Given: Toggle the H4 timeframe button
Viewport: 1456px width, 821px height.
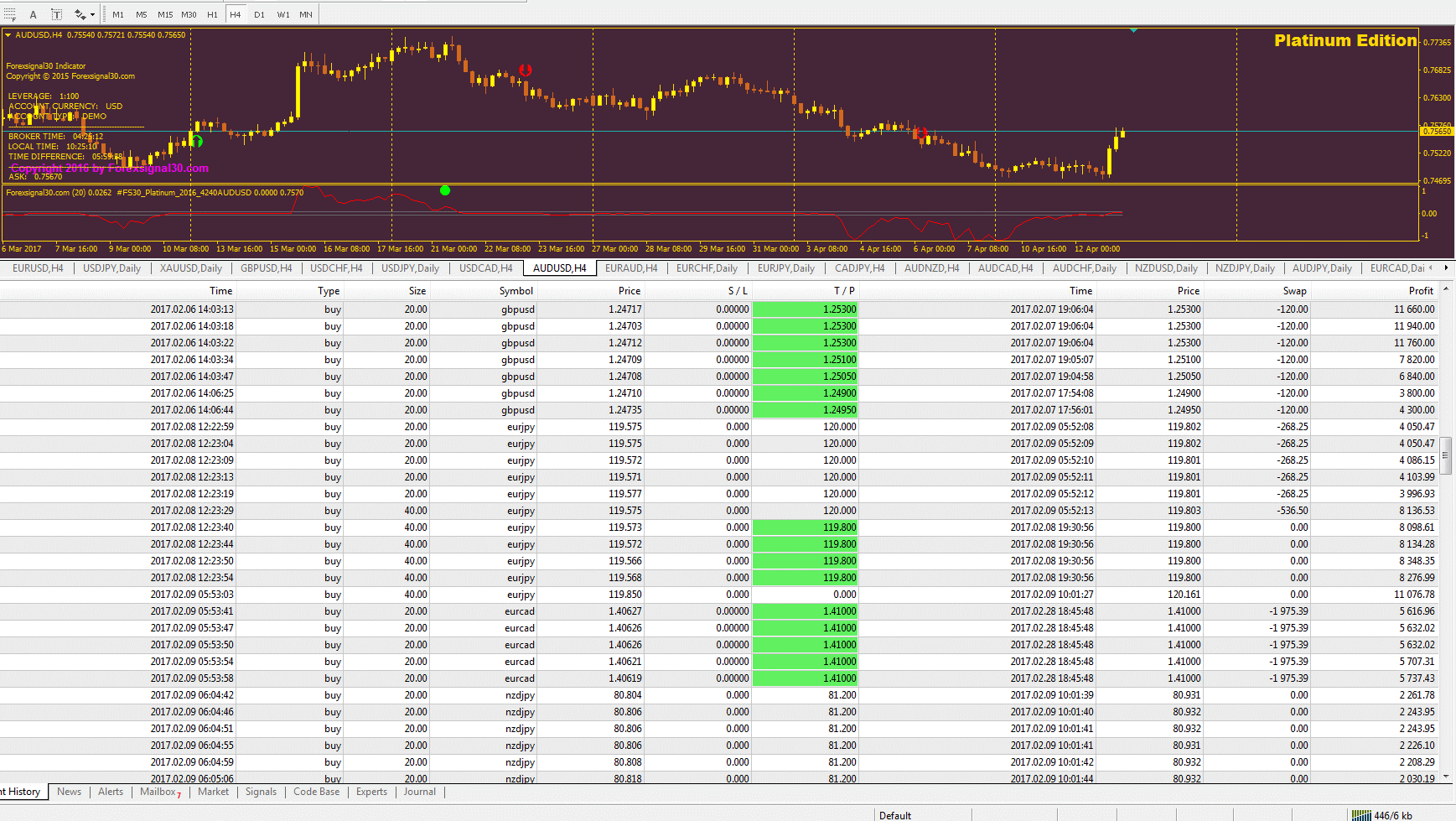Looking at the screenshot, I should click(236, 14).
